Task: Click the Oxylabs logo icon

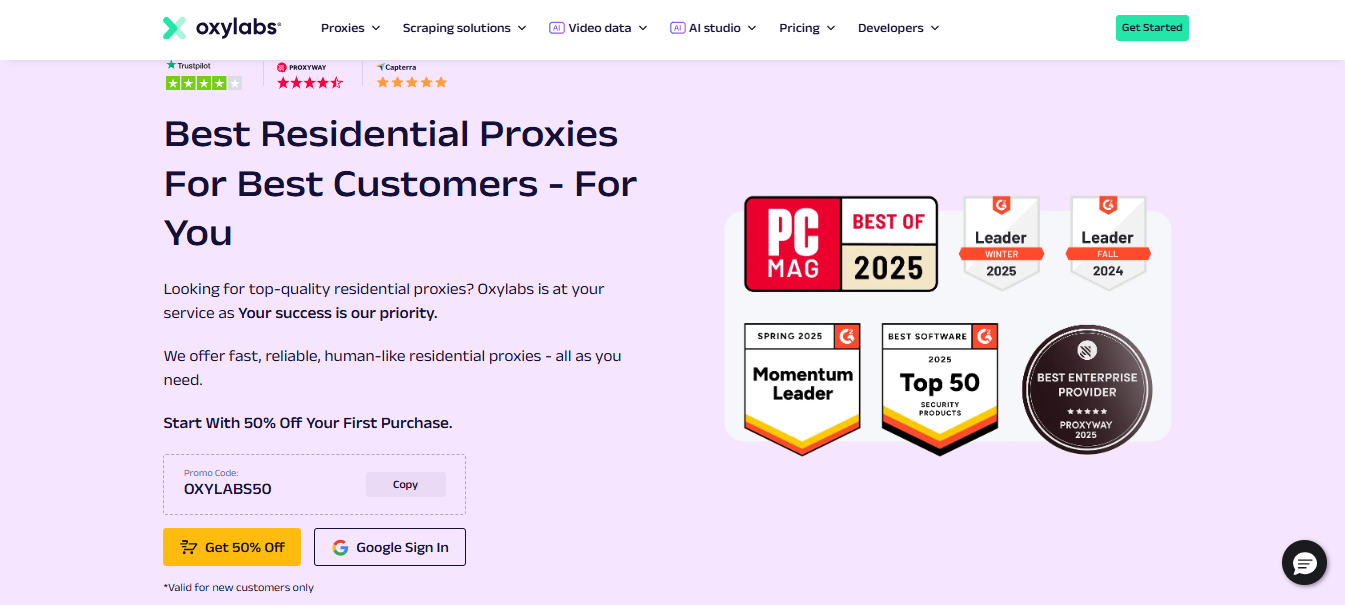Action: coord(174,28)
